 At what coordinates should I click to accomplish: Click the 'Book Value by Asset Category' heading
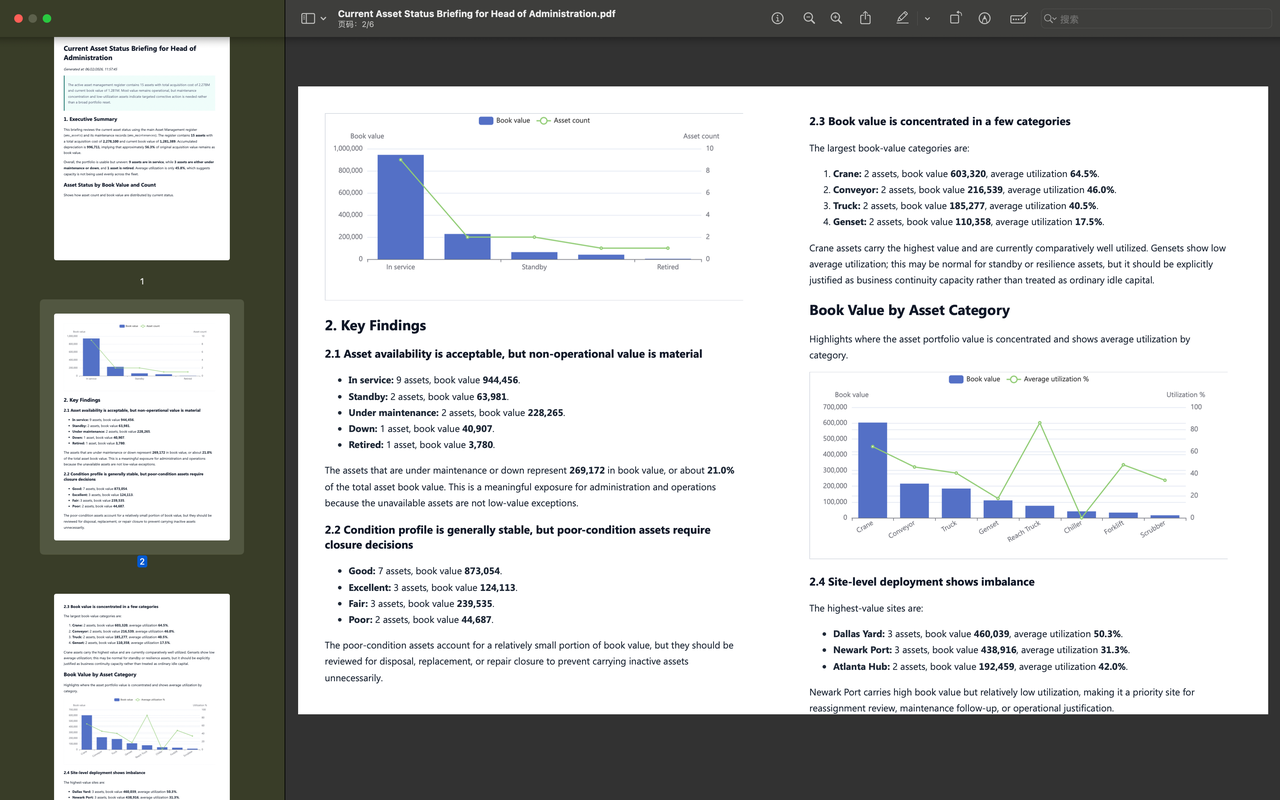[910, 311]
